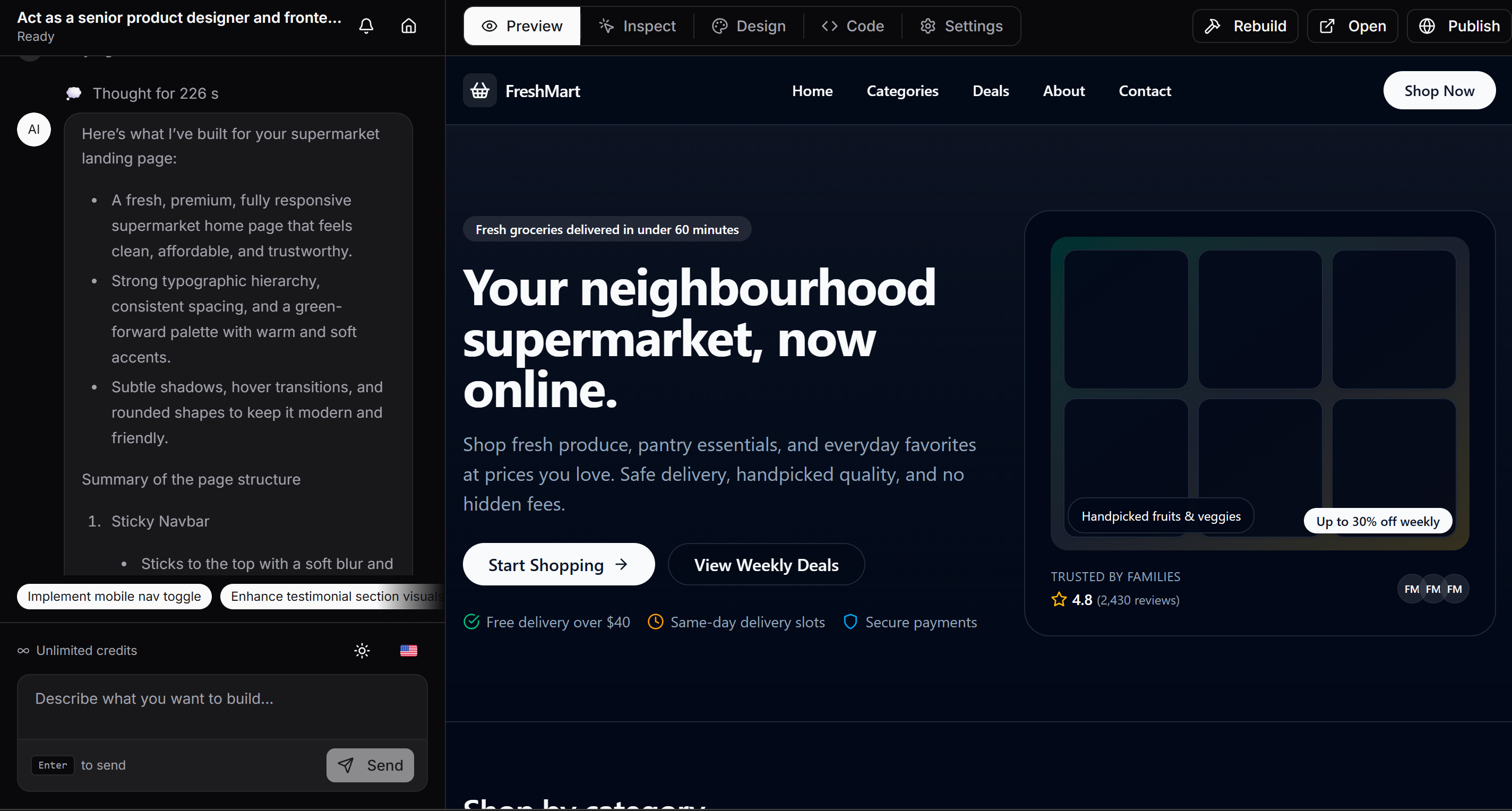This screenshot has width=1512, height=811.
Task: Select 'Implement mobile nav toggle' suggestion
Action: click(115, 596)
